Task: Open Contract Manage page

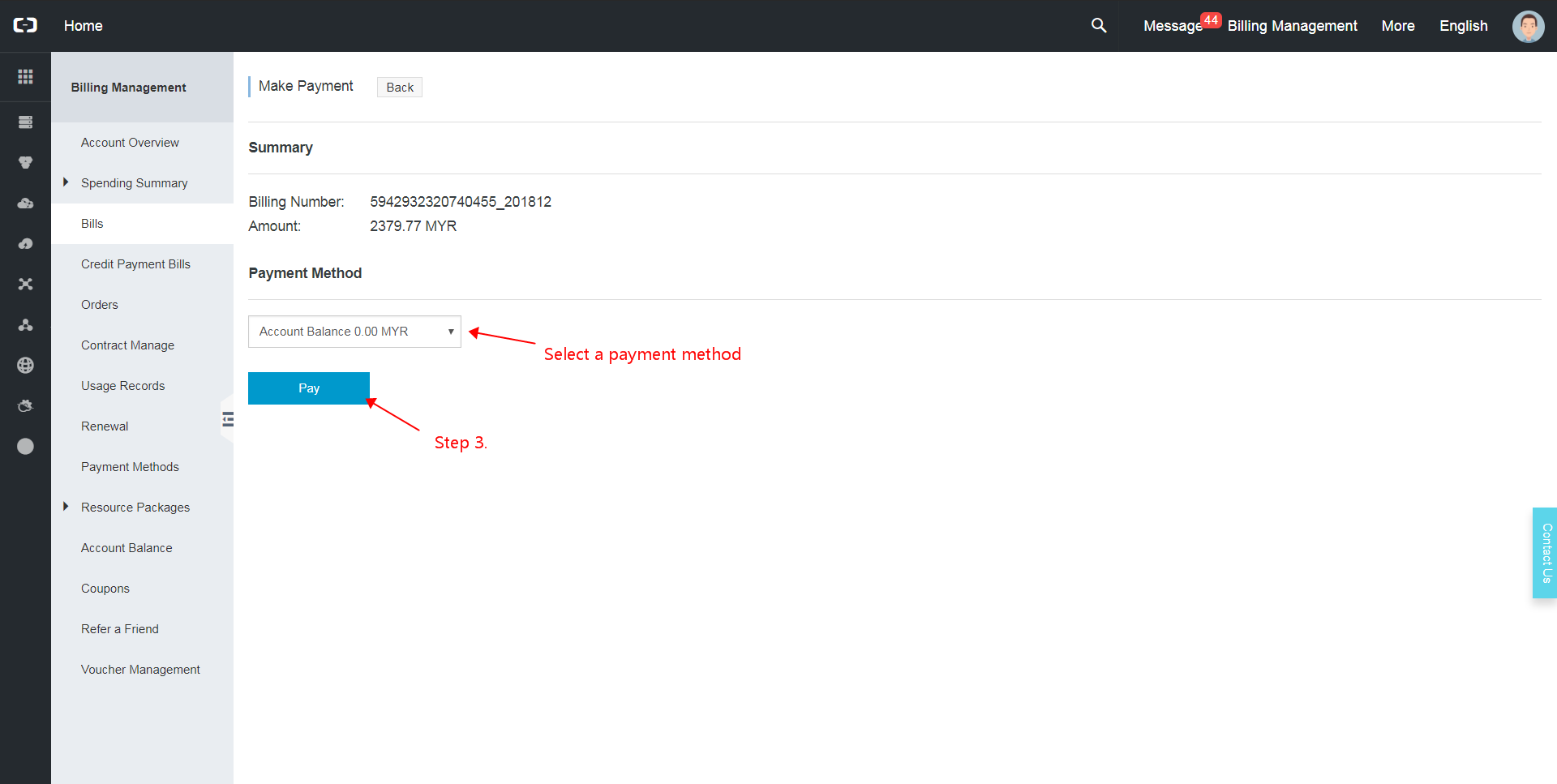Action: coord(127,345)
